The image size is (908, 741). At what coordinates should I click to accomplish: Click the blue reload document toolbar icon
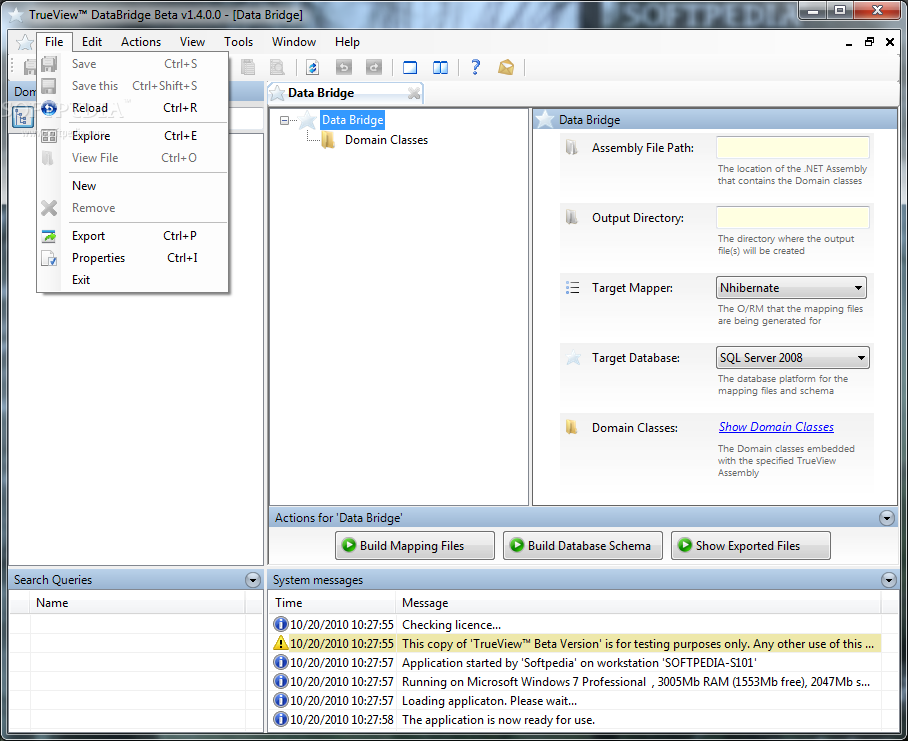pos(312,67)
